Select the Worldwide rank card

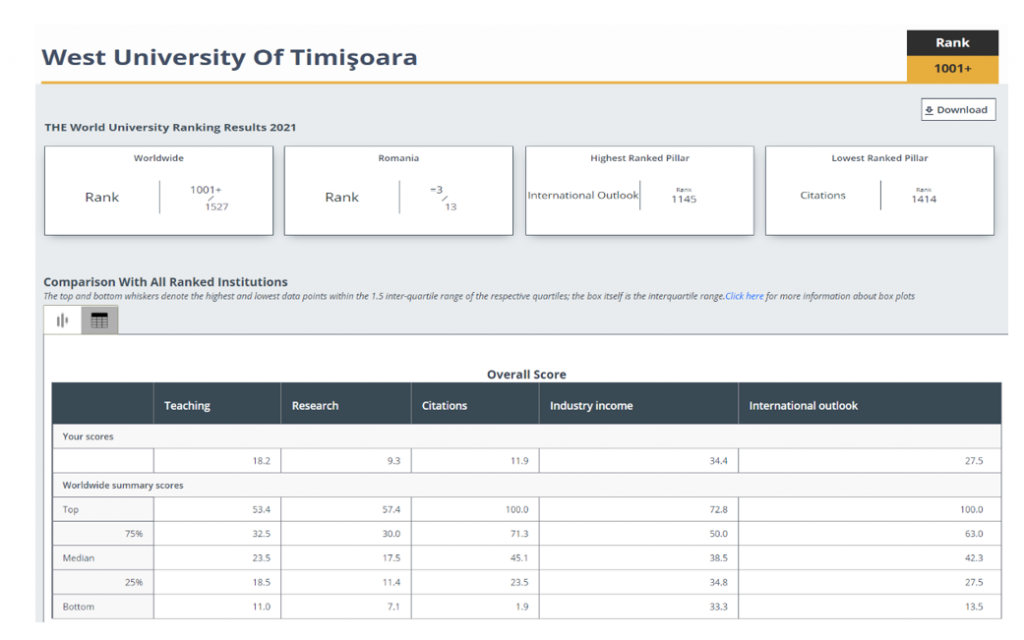pos(159,191)
